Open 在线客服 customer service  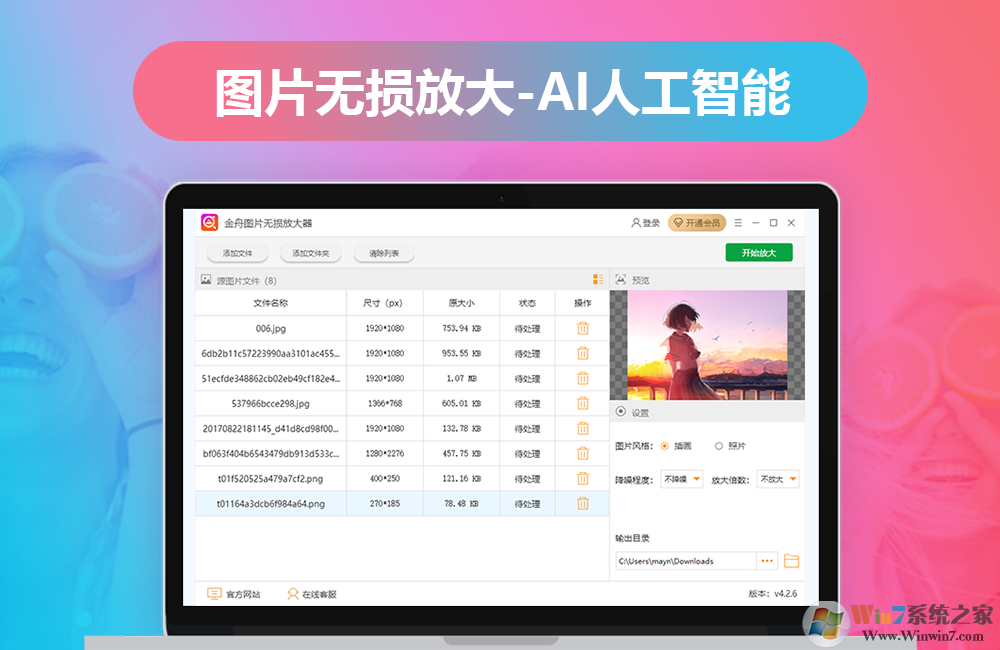tap(293, 592)
